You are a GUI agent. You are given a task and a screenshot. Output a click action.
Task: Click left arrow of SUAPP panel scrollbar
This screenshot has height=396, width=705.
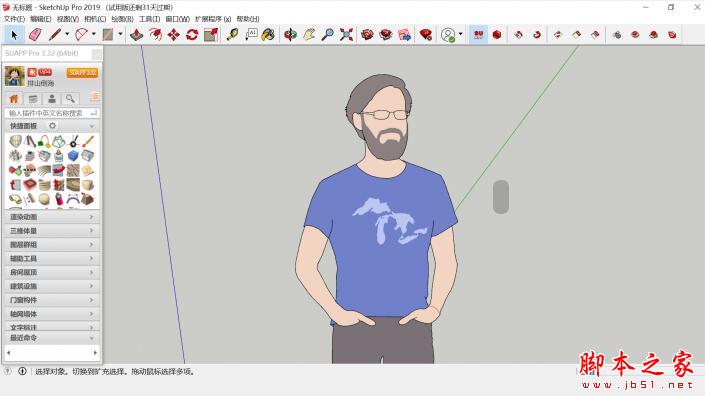click(x=9, y=353)
